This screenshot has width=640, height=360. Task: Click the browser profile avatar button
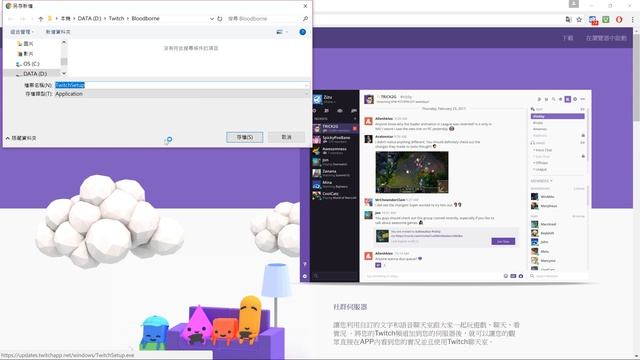pos(574,4)
